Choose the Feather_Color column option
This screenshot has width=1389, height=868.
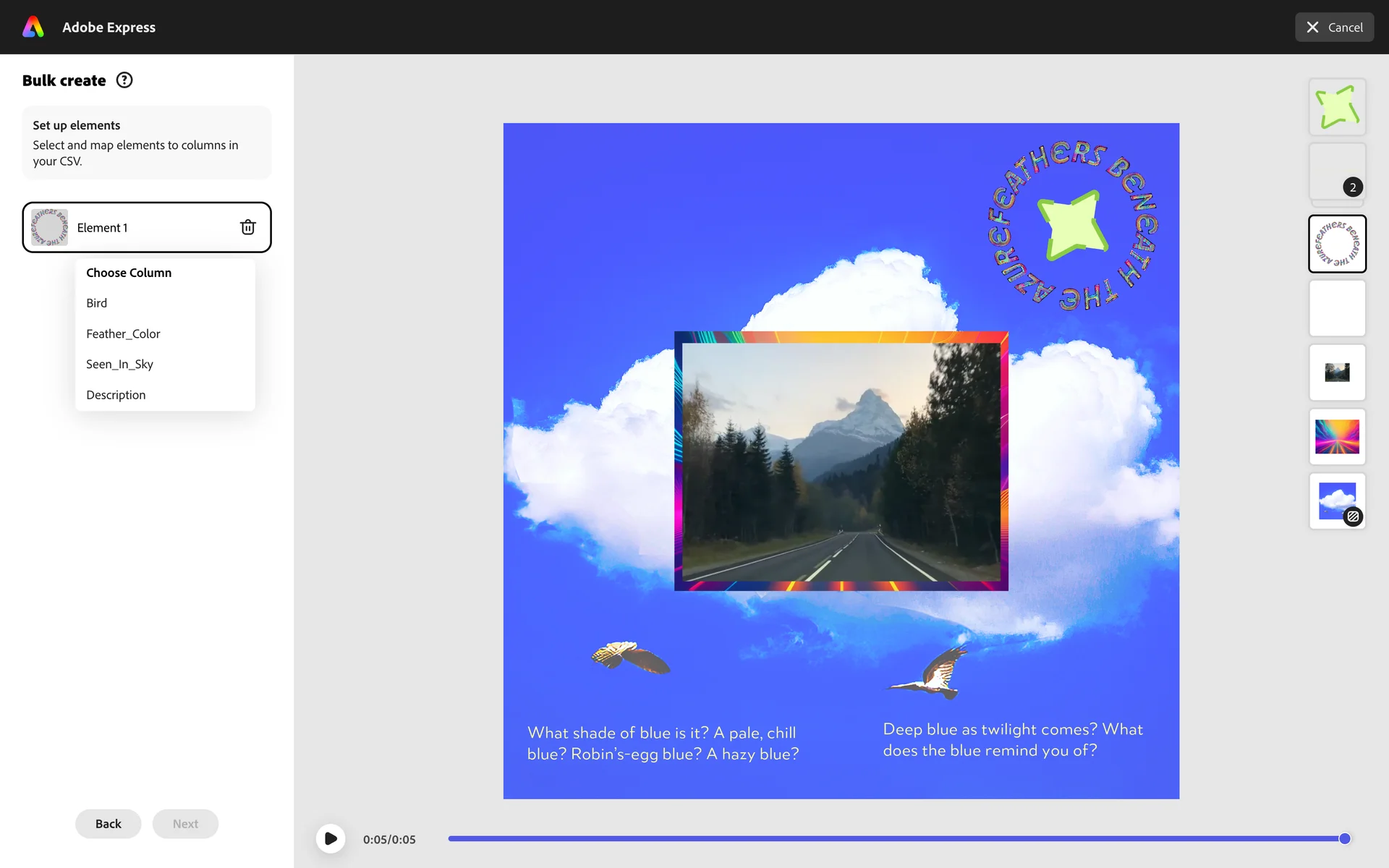coord(123,333)
